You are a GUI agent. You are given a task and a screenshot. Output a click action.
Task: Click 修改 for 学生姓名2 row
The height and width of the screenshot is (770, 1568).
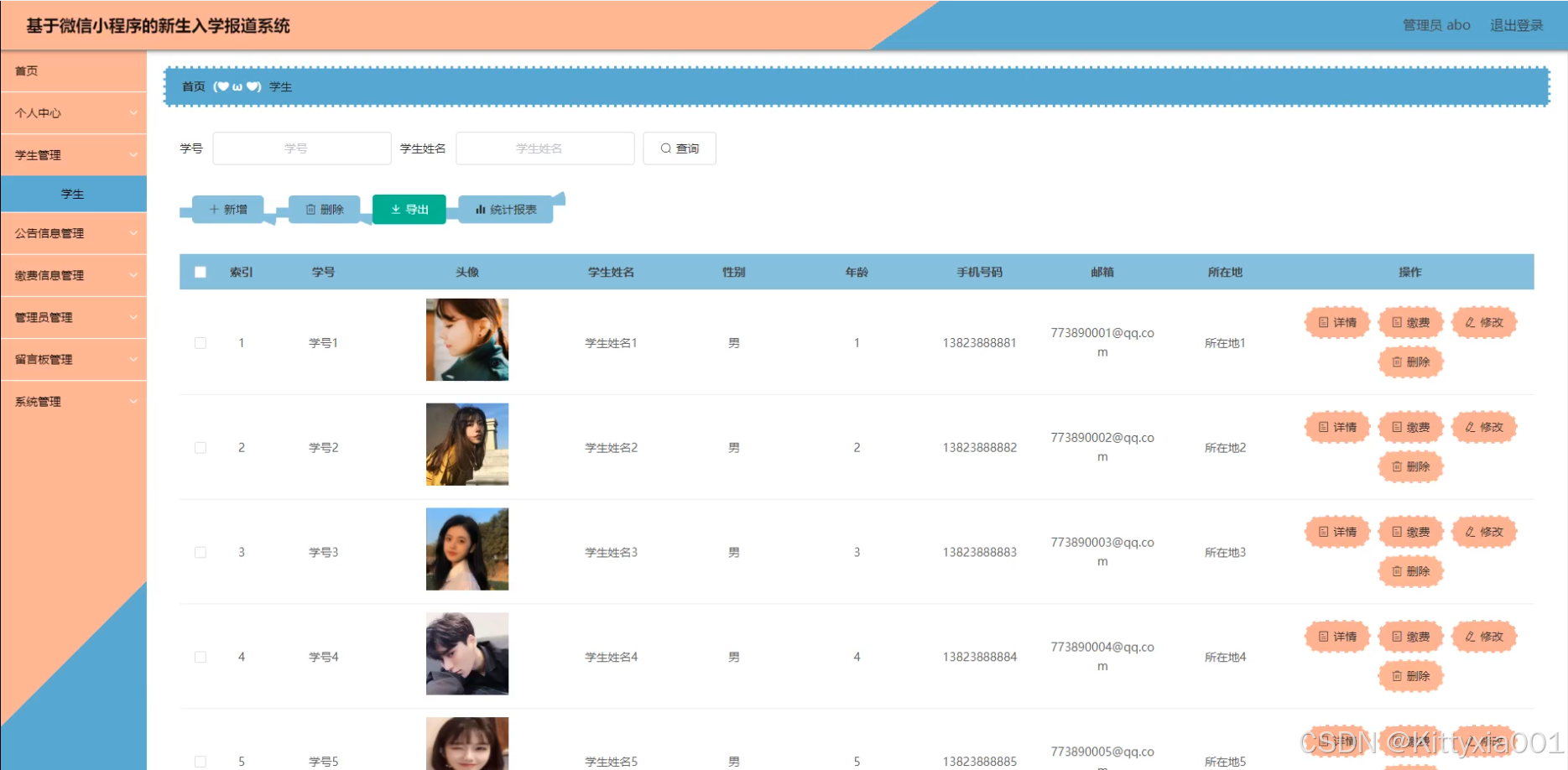click(1484, 427)
